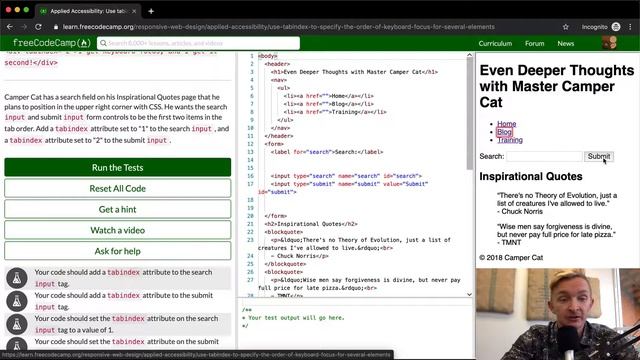This screenshot has height=360, width=640.
Task: Focus the Search field in preview
Action: point(544,156)
